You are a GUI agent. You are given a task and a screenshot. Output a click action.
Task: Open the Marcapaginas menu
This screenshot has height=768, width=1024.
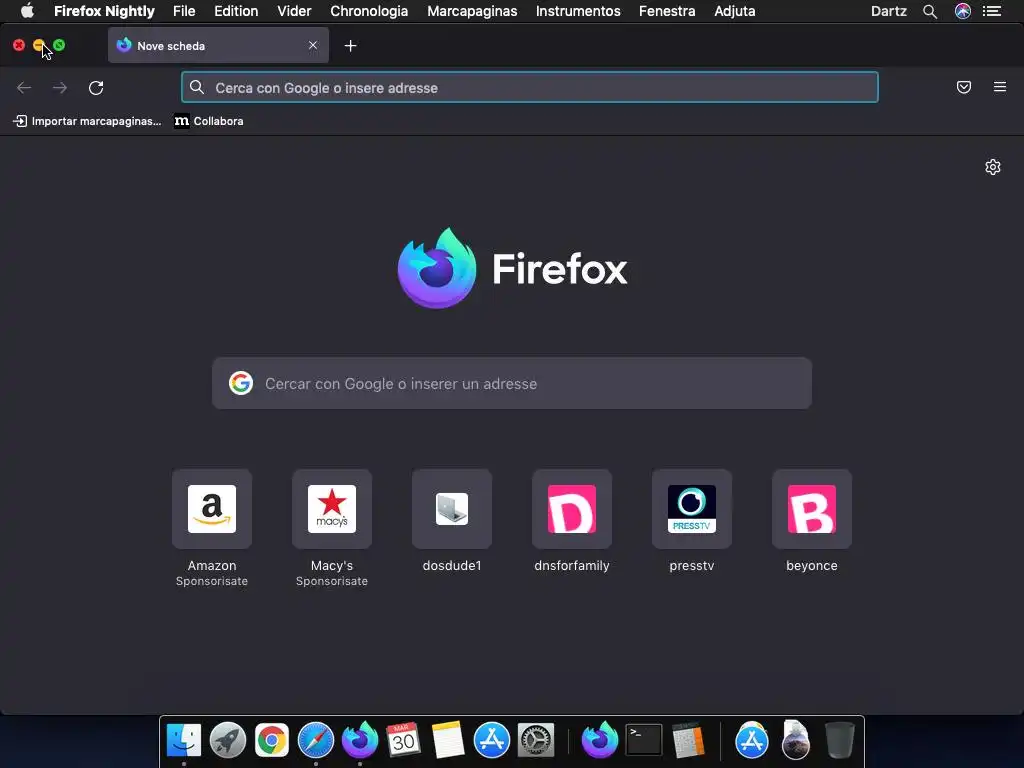click(472, 11)
